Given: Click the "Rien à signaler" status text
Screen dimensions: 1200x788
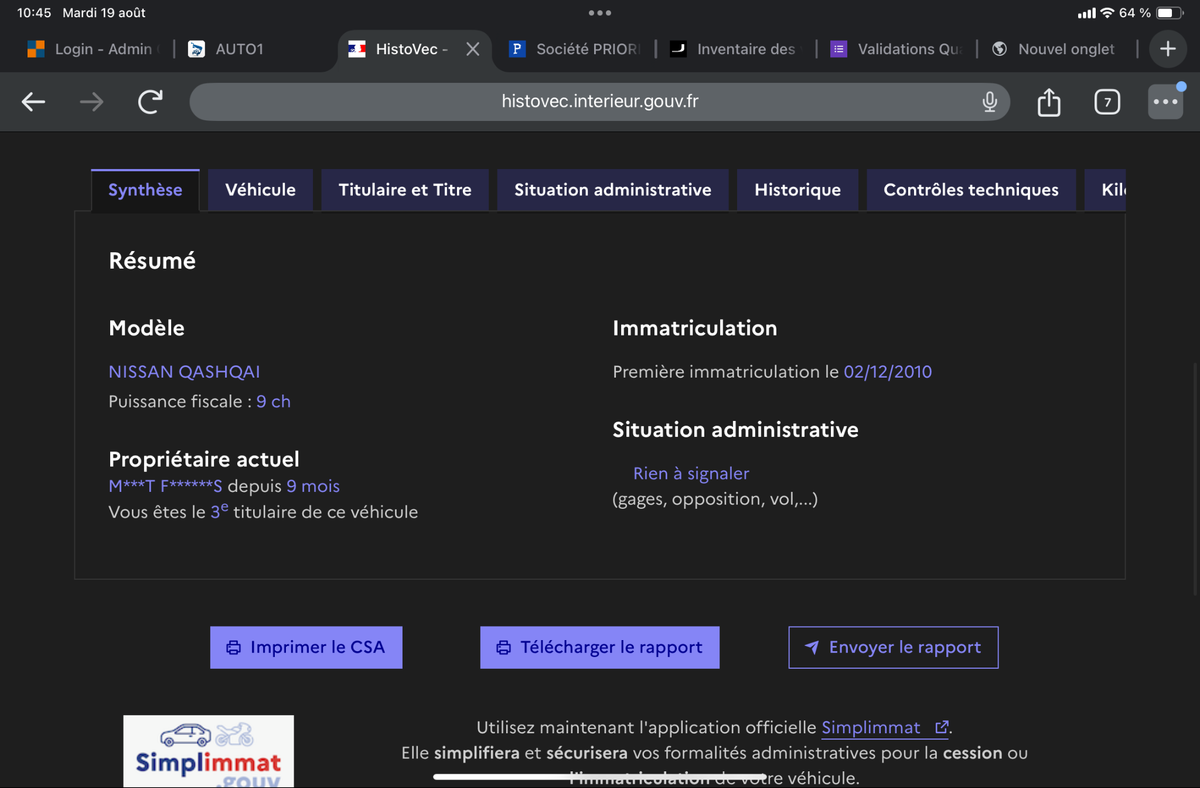Looking at the screenshot, I should 691,474.
